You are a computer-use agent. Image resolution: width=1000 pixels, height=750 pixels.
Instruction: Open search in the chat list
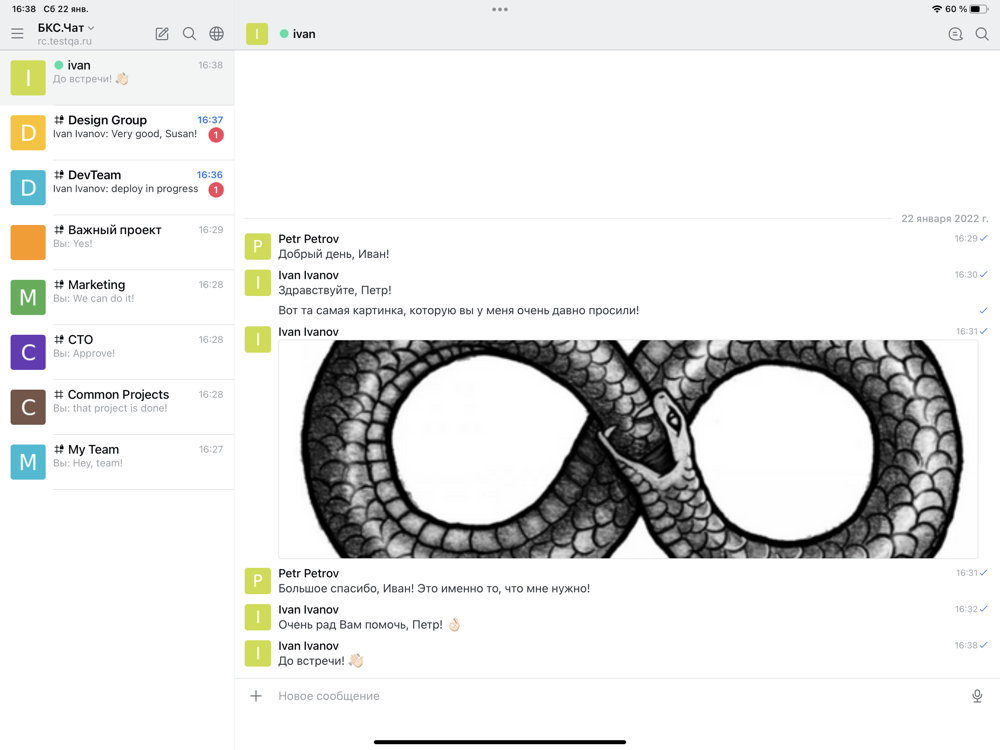pyautogui.click(x=189, y=34)
